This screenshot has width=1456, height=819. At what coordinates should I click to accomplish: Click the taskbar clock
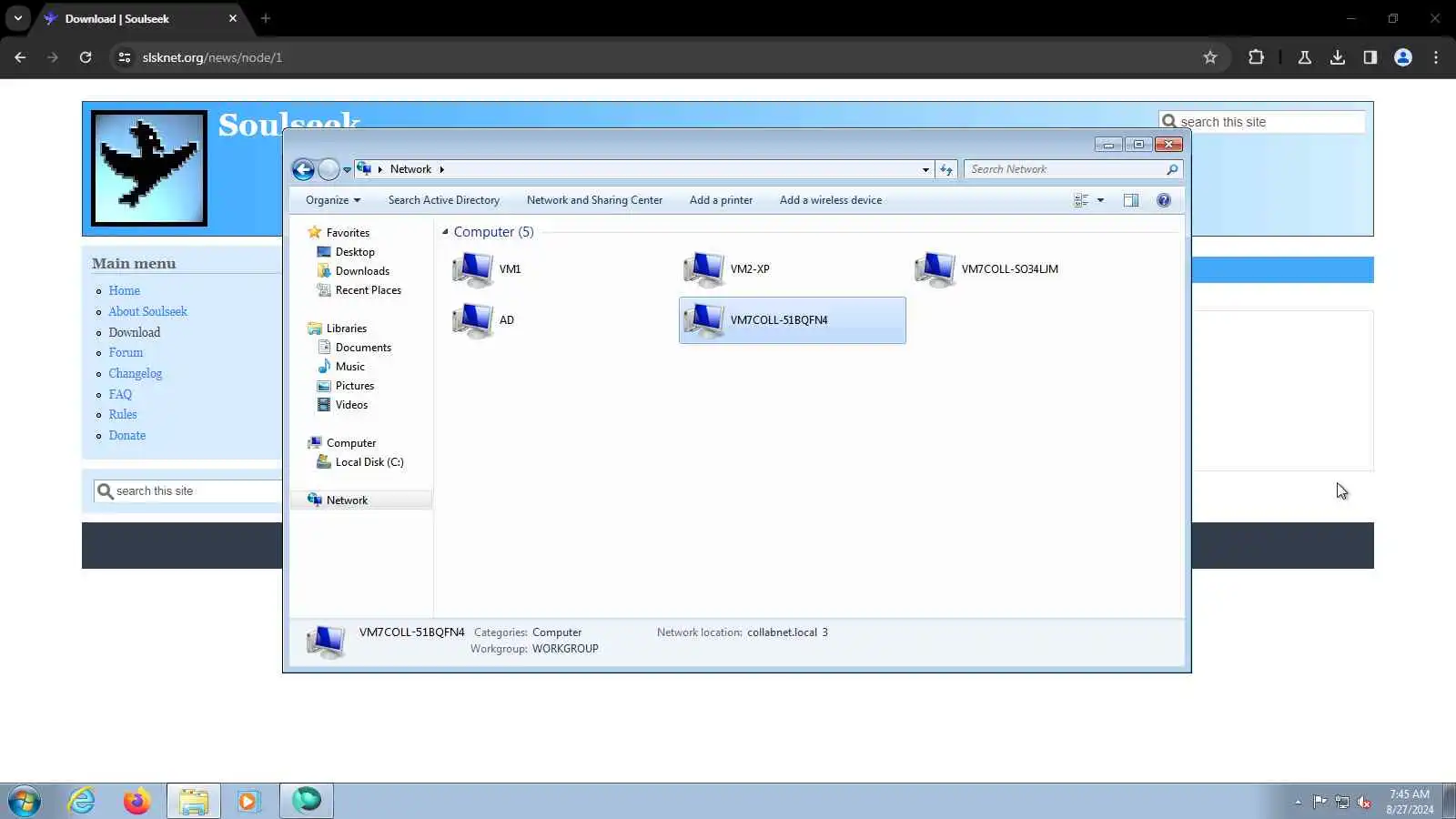pos(1410,802)
